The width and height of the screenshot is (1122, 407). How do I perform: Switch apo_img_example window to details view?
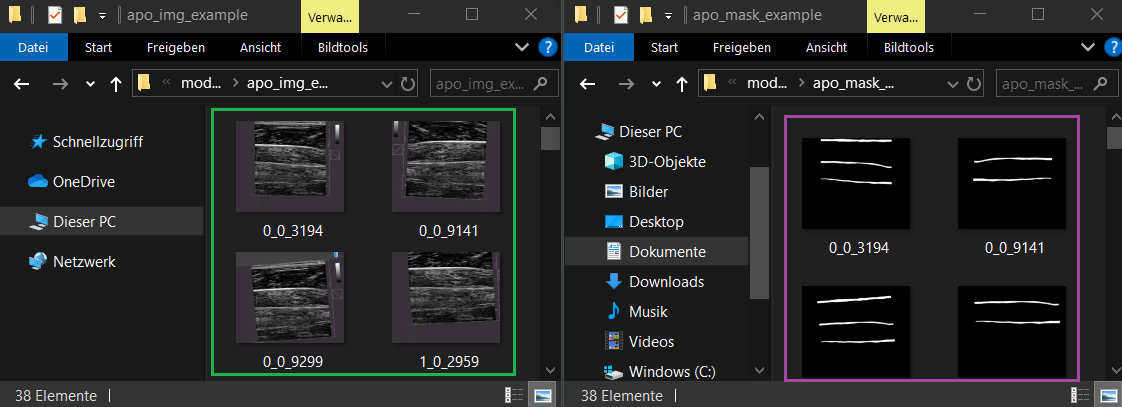click(x=514, y=395)
